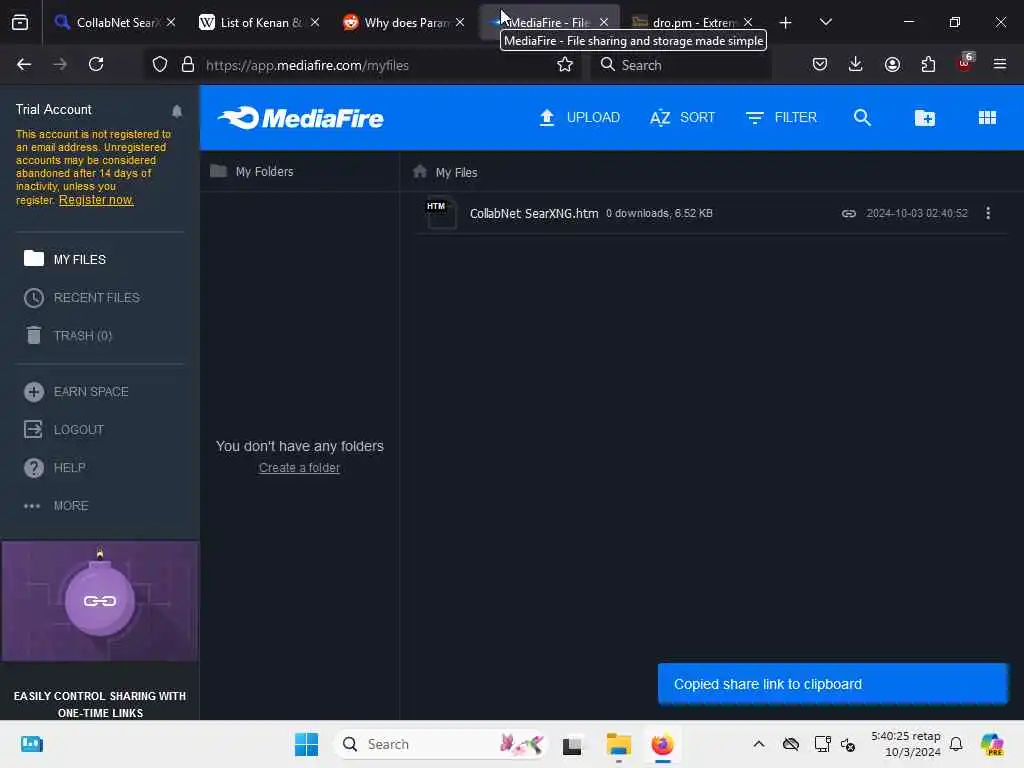1024x768 pixels.
Task: Expand the list all tabs chevron
Action: pyautogui.click(x=825, y=22)
